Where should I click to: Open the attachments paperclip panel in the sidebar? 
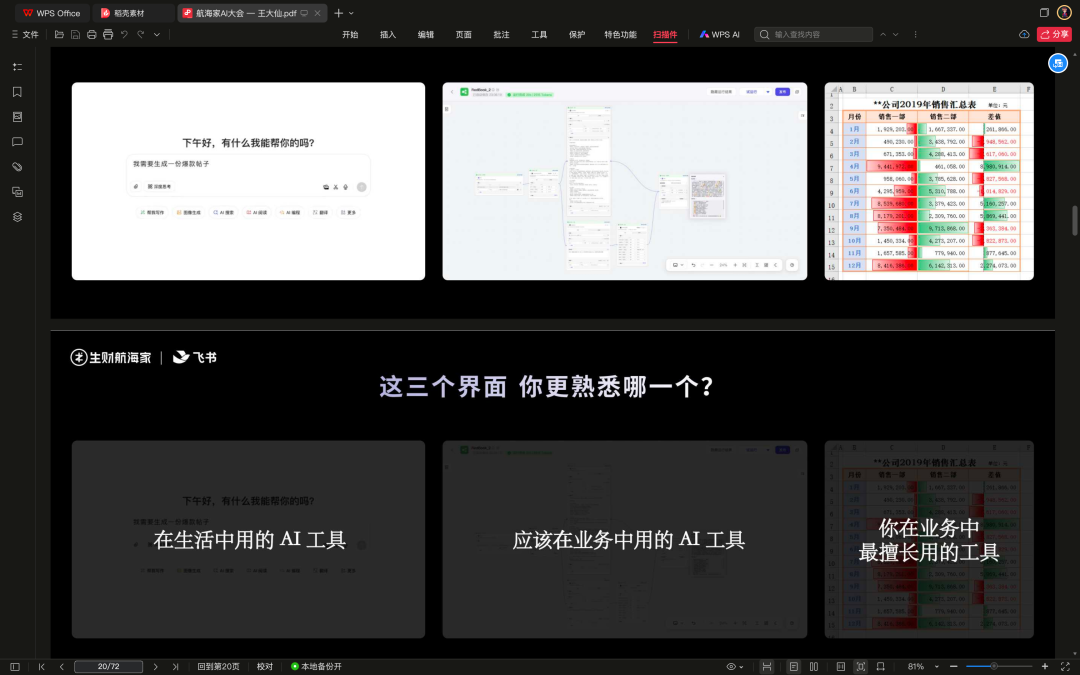(x=18, y=167)
